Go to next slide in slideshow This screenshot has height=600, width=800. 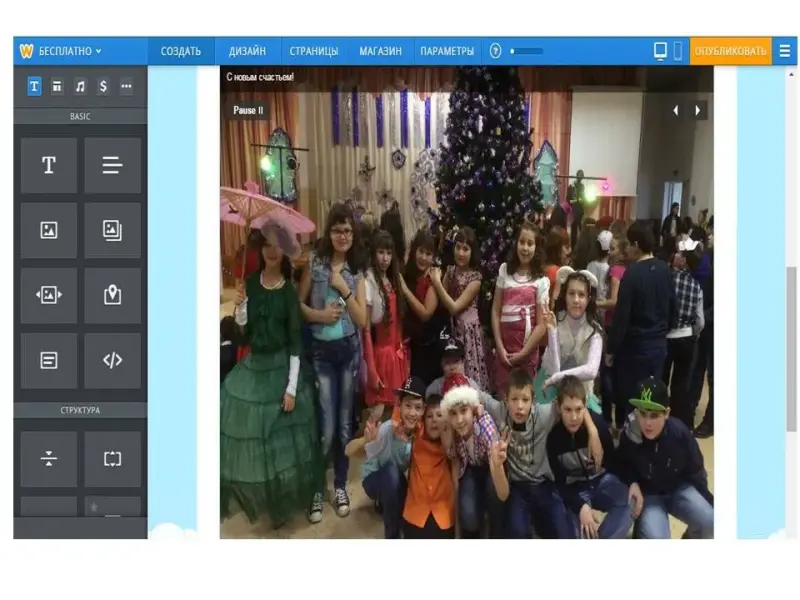698,110
